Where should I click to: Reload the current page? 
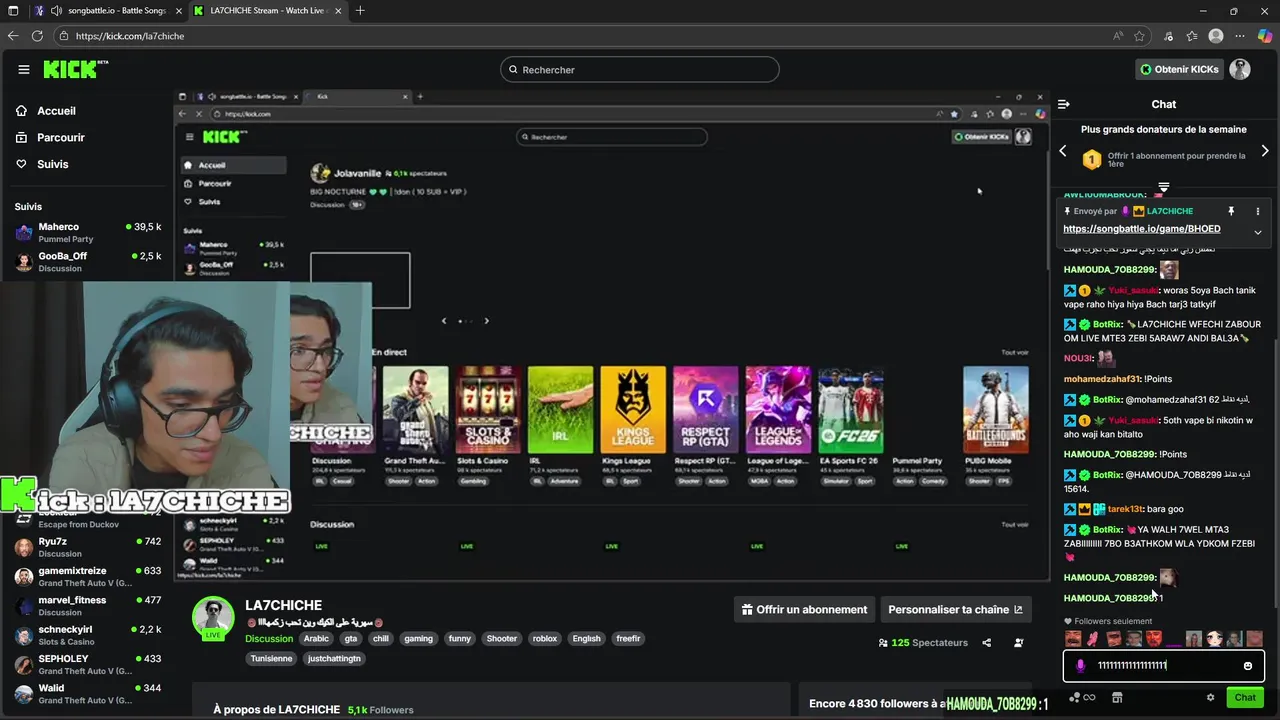tap(37, 36)
